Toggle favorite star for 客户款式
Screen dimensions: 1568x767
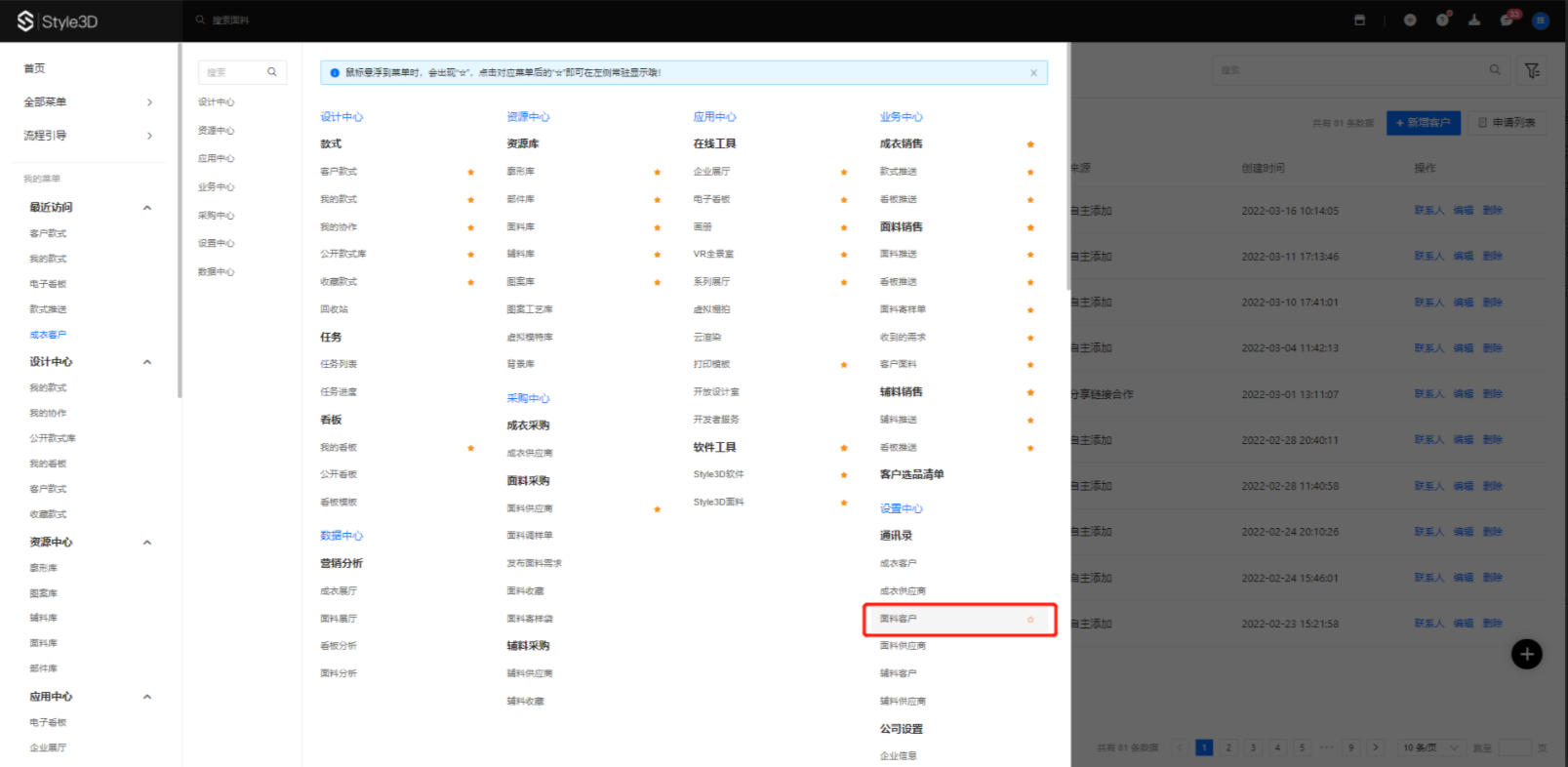(470, 173)
